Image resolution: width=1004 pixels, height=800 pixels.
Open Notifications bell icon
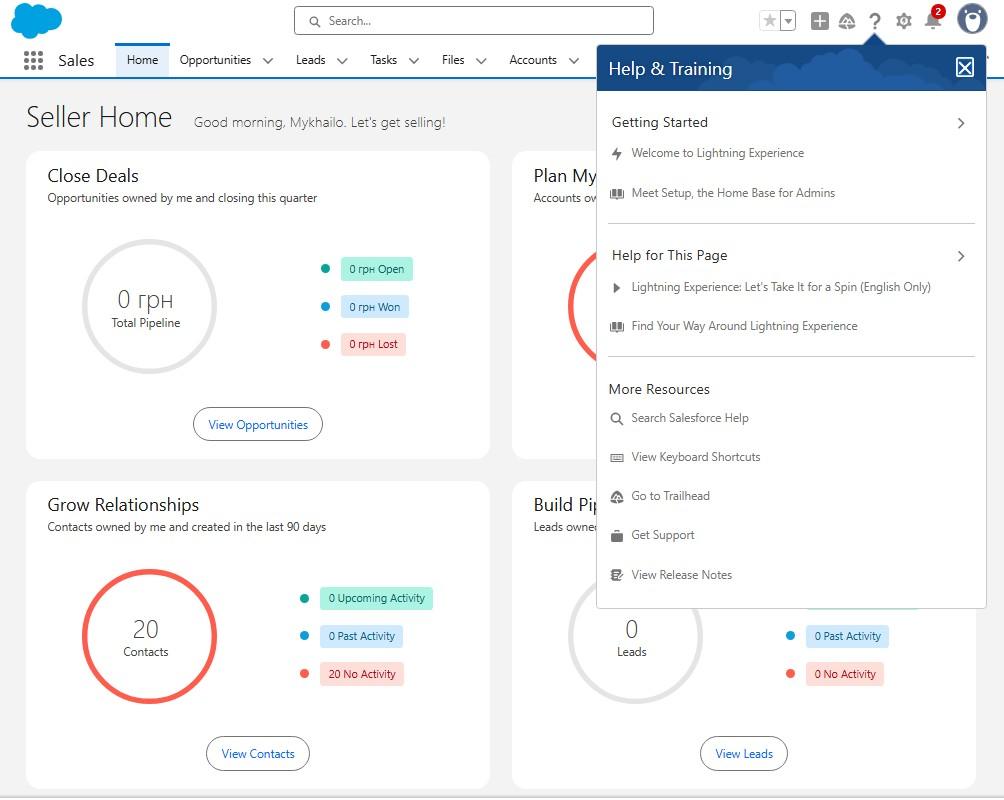[932, 21]
